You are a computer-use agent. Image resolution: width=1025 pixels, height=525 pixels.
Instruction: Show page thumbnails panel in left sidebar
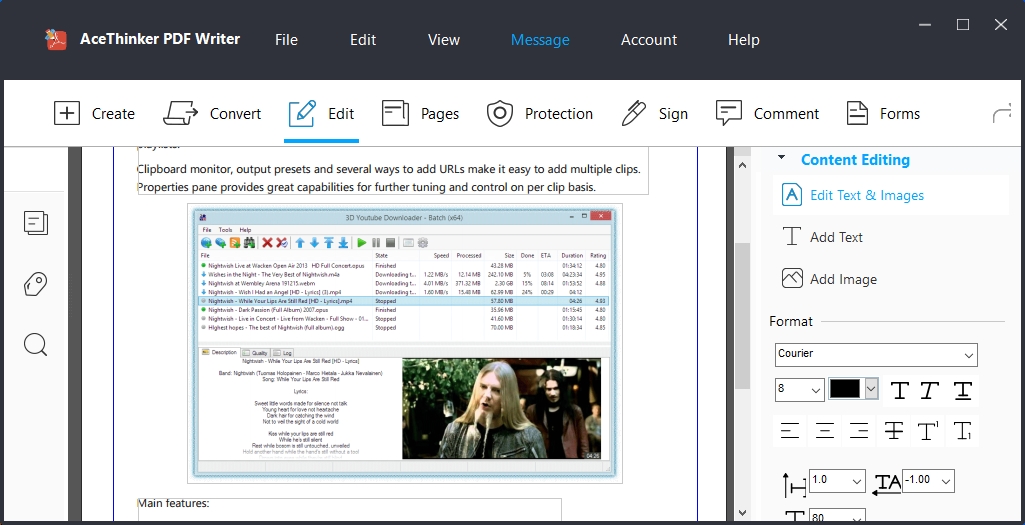[36, 223]
